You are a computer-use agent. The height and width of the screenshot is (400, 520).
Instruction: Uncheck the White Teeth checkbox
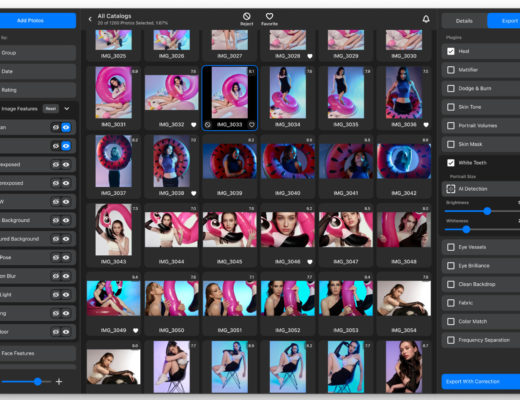[x=451, y=163]
